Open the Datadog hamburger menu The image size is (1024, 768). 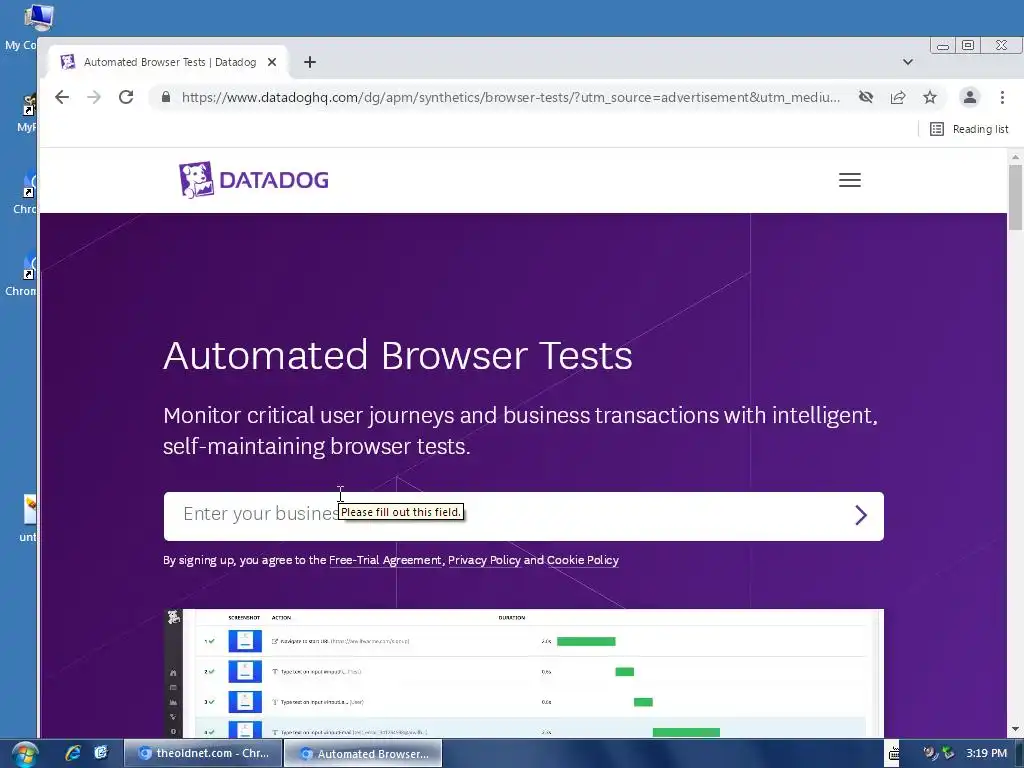850,180
